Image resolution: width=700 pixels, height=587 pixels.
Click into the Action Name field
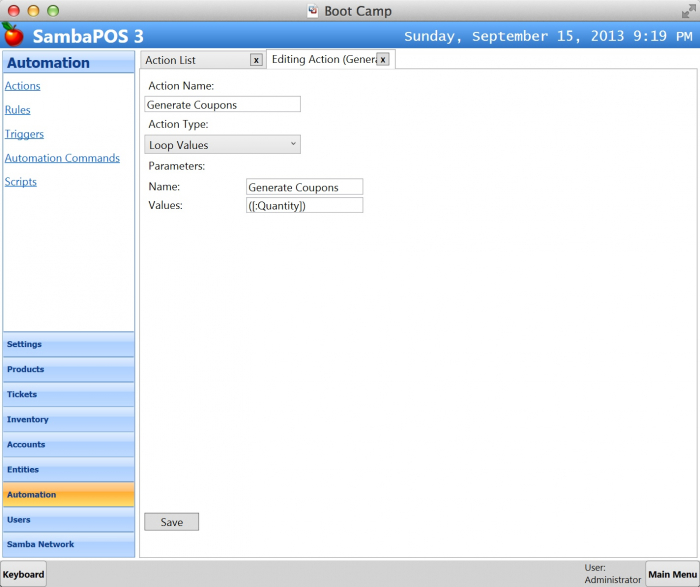pyautogui.click(x=222, y=104)
